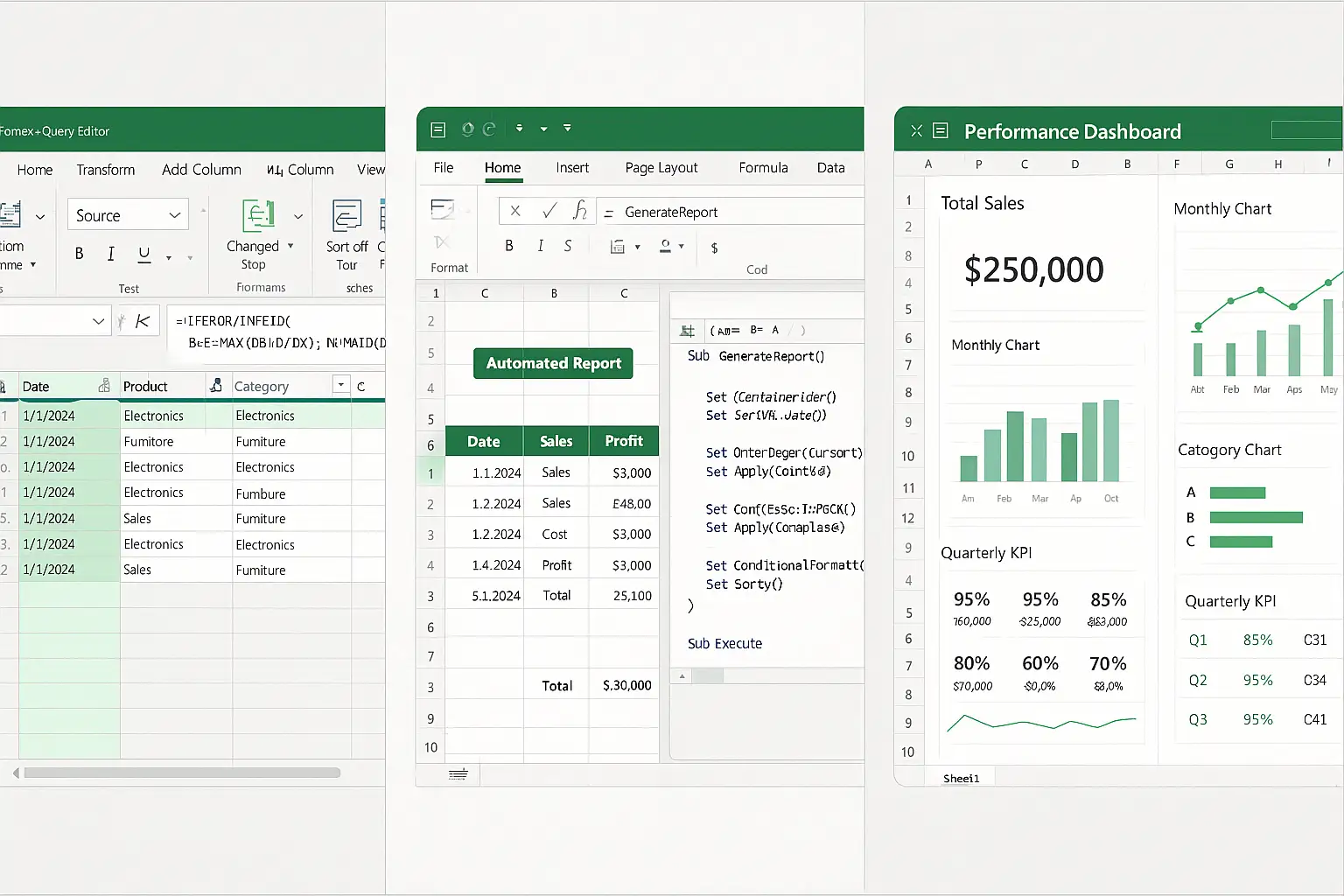Click the strikethrough S icon
Image resolution: width=1344 pixels, height=896 pixels.
click(x=568, y=247)
